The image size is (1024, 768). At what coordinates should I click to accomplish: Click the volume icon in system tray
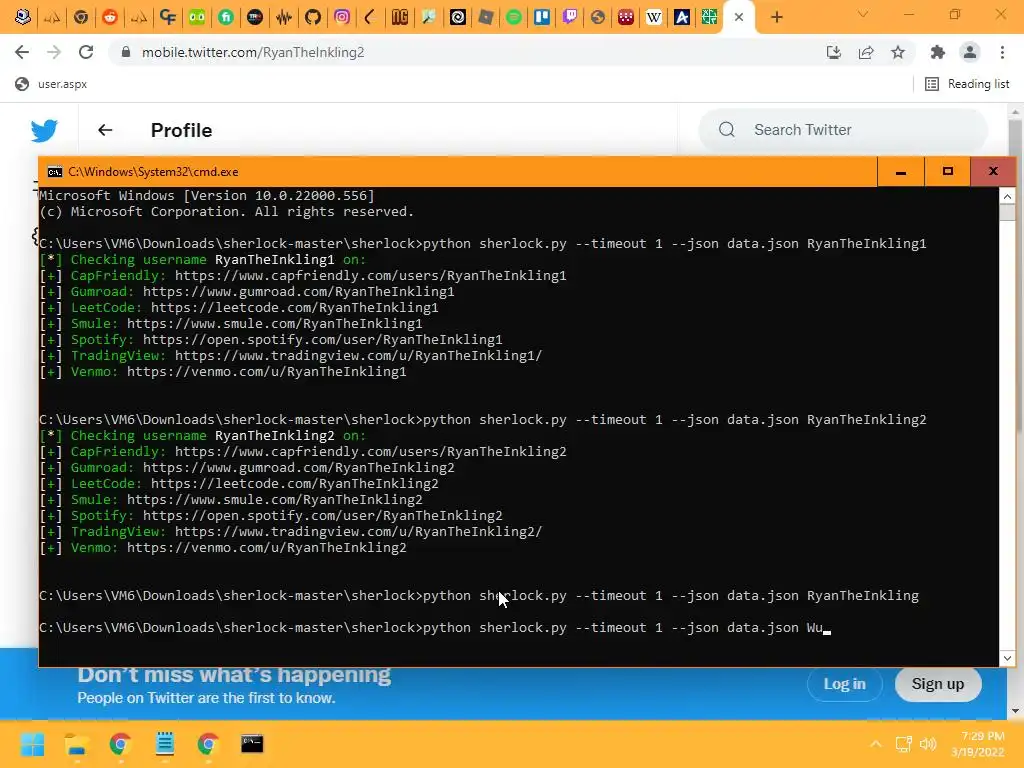(928, 744)
